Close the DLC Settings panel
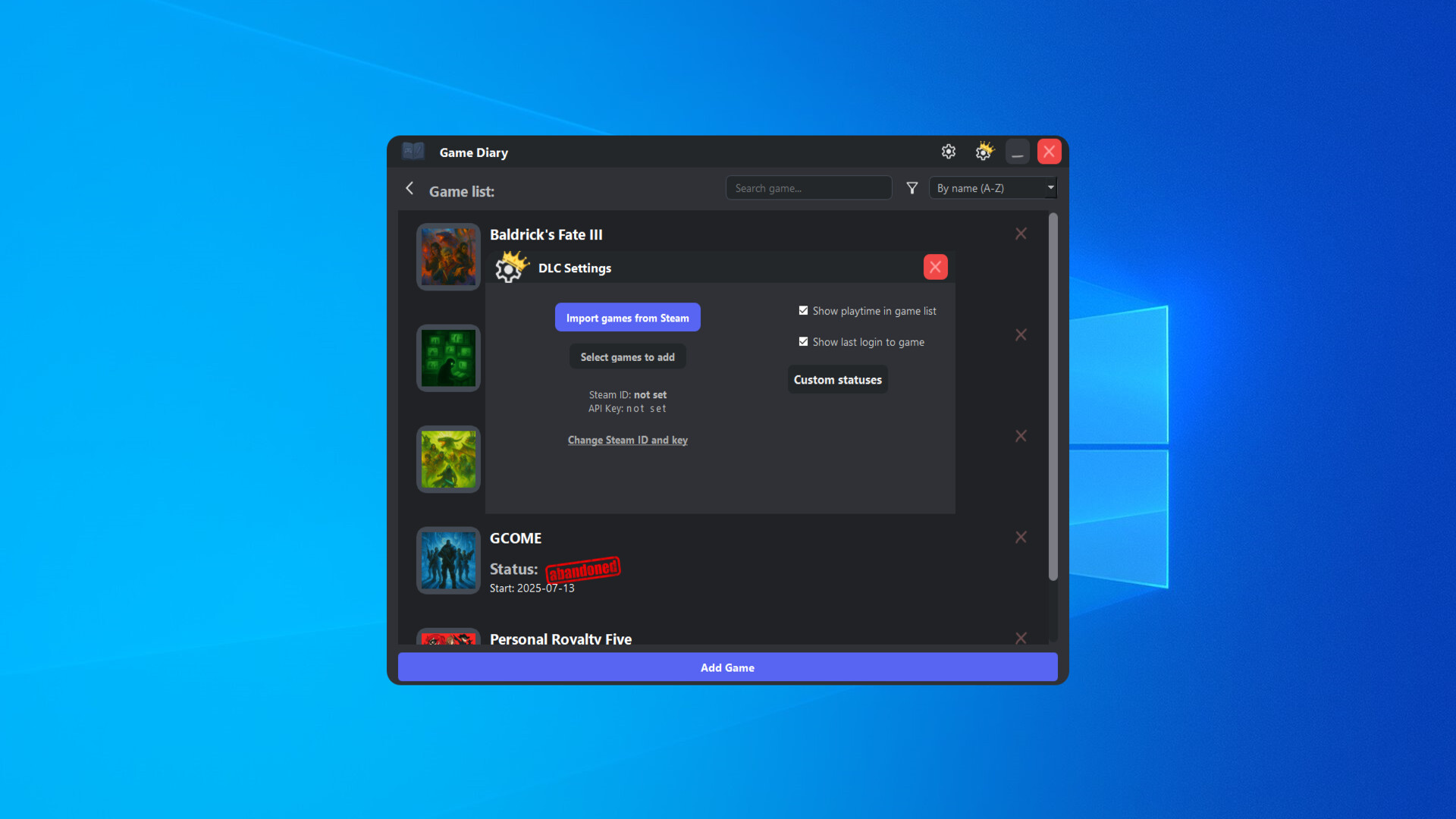 tap(935, 267)
